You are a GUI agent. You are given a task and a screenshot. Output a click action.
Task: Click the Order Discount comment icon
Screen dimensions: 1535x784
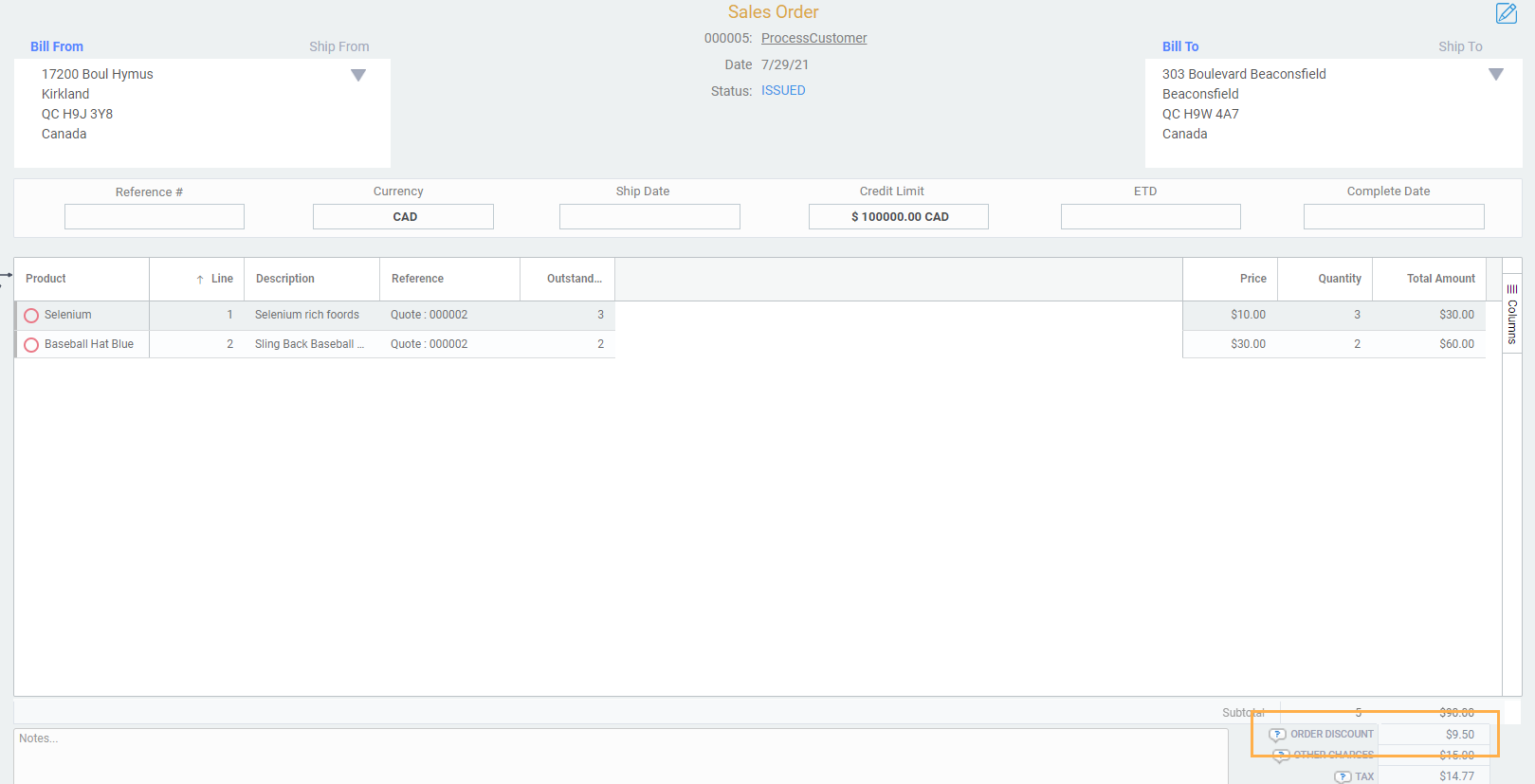(1278, 735)
